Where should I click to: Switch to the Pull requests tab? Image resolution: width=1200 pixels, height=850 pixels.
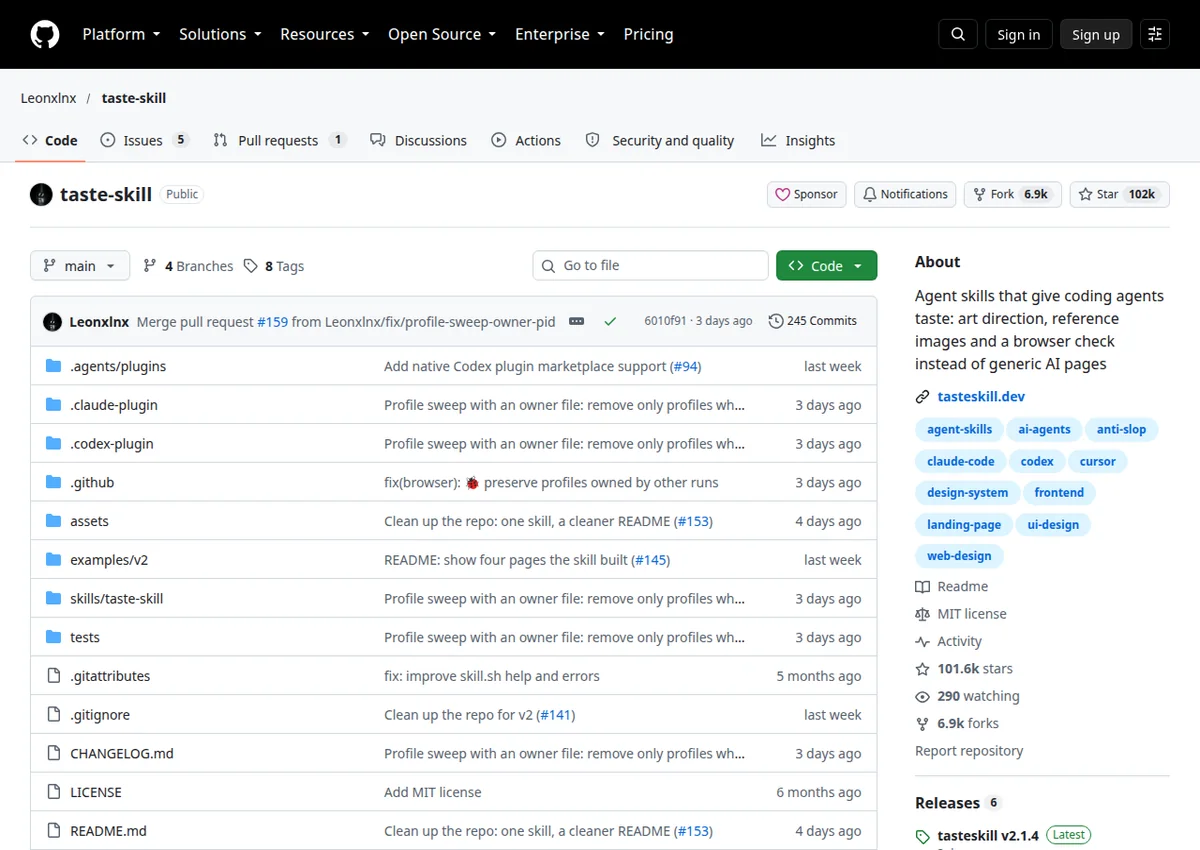point(280,140)
